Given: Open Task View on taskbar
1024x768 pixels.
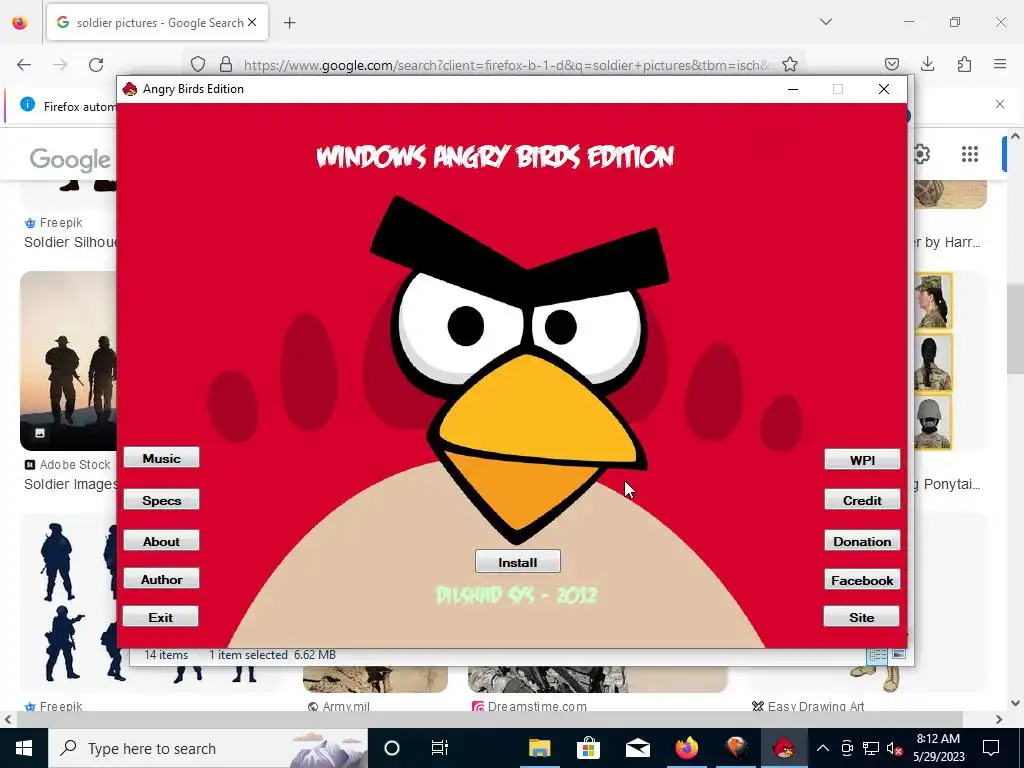Looking at the screenshot, I should 440,748.
